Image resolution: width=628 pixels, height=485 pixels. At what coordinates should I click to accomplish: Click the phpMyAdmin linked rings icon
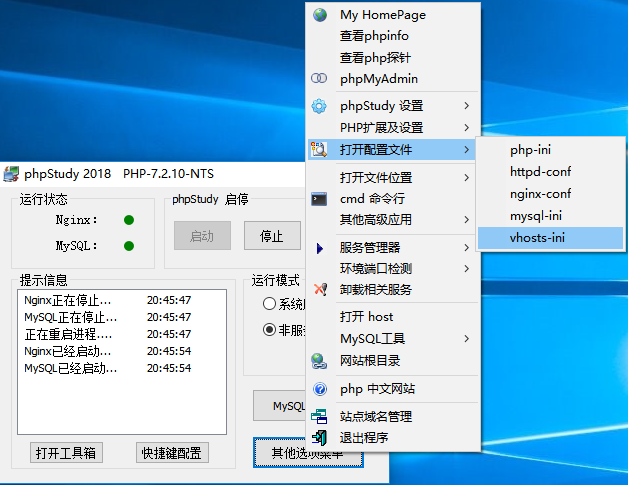tap(319, 78)
